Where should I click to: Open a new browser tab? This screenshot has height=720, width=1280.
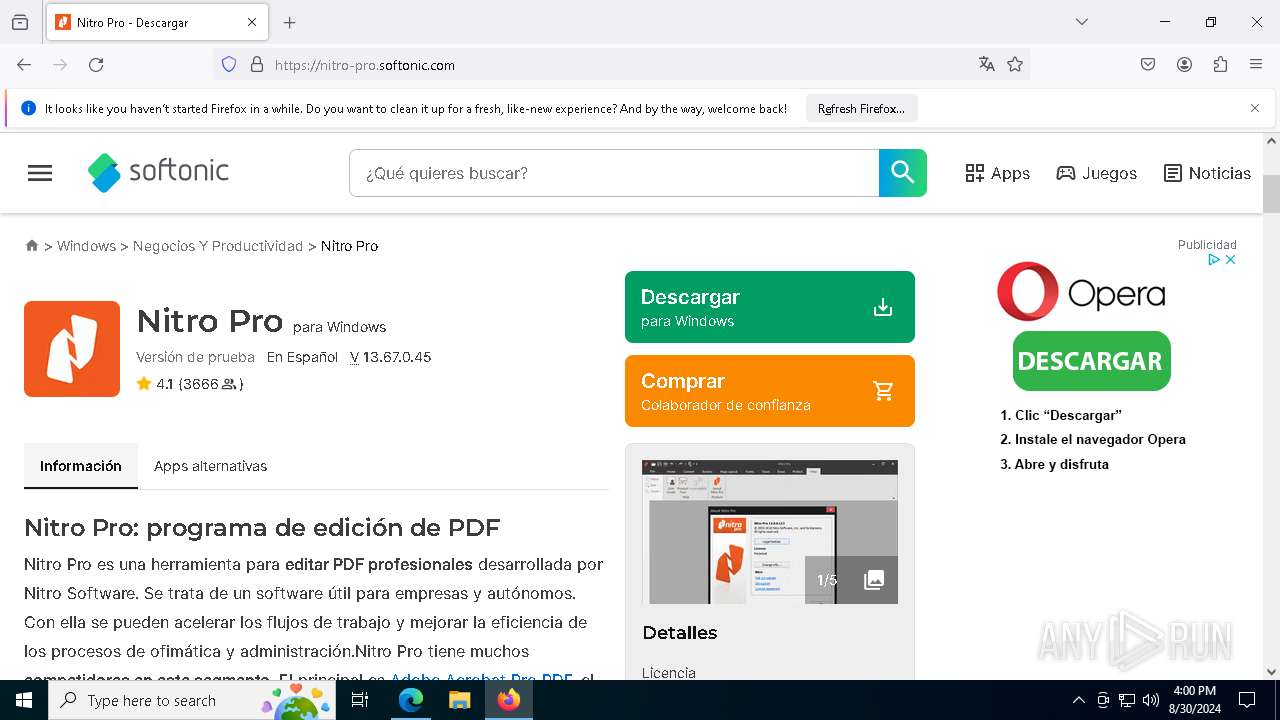(290, 22)
